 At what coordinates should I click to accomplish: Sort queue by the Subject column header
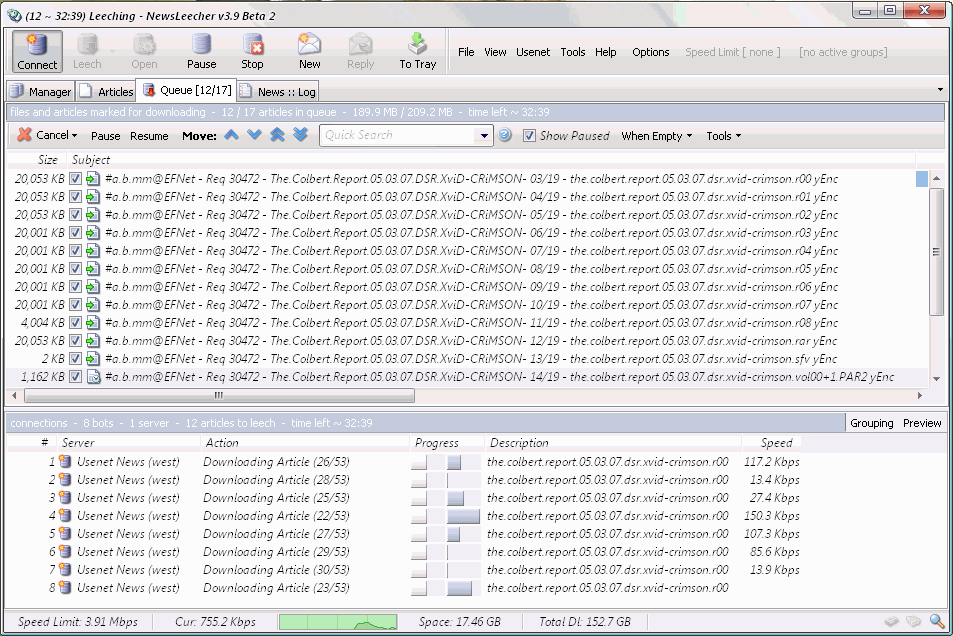click(91, 160)
